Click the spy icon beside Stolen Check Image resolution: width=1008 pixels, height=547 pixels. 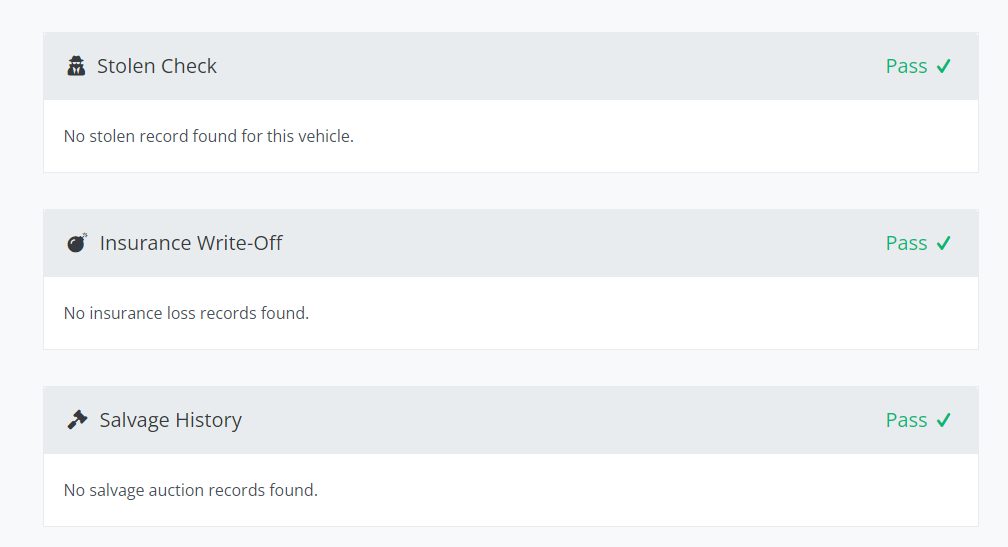point(76,67)
